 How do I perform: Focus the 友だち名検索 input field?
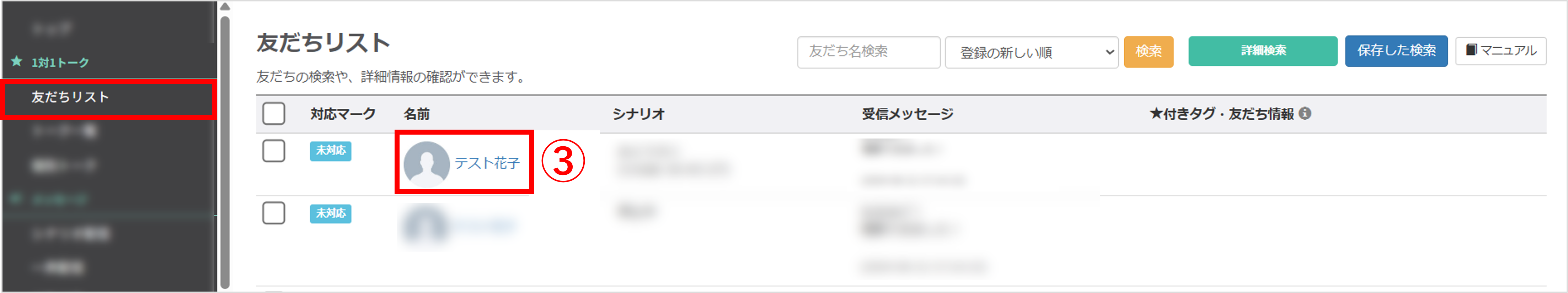pos(869,52)
